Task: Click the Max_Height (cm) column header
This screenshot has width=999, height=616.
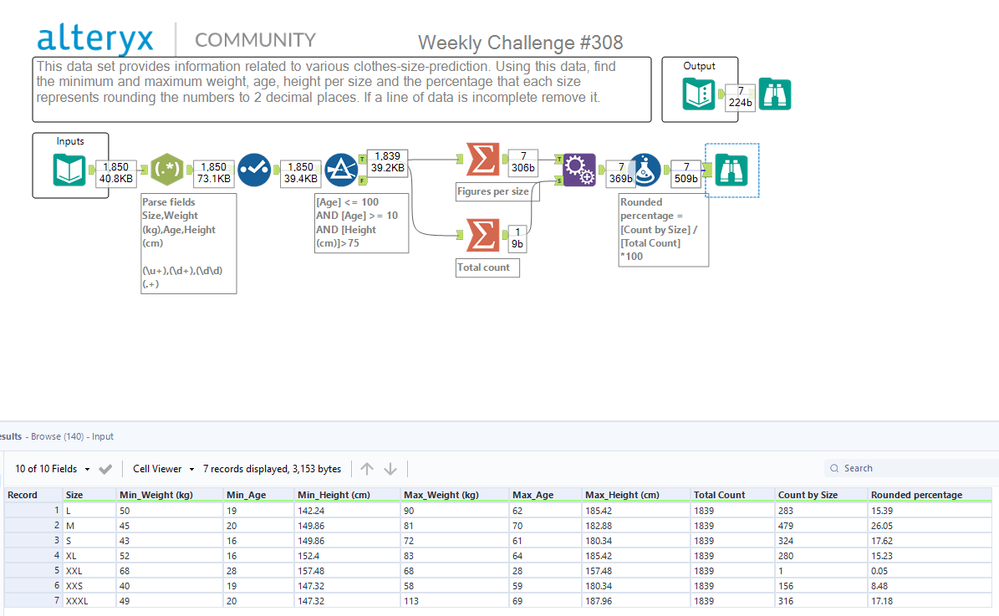Action: (636, 495)
